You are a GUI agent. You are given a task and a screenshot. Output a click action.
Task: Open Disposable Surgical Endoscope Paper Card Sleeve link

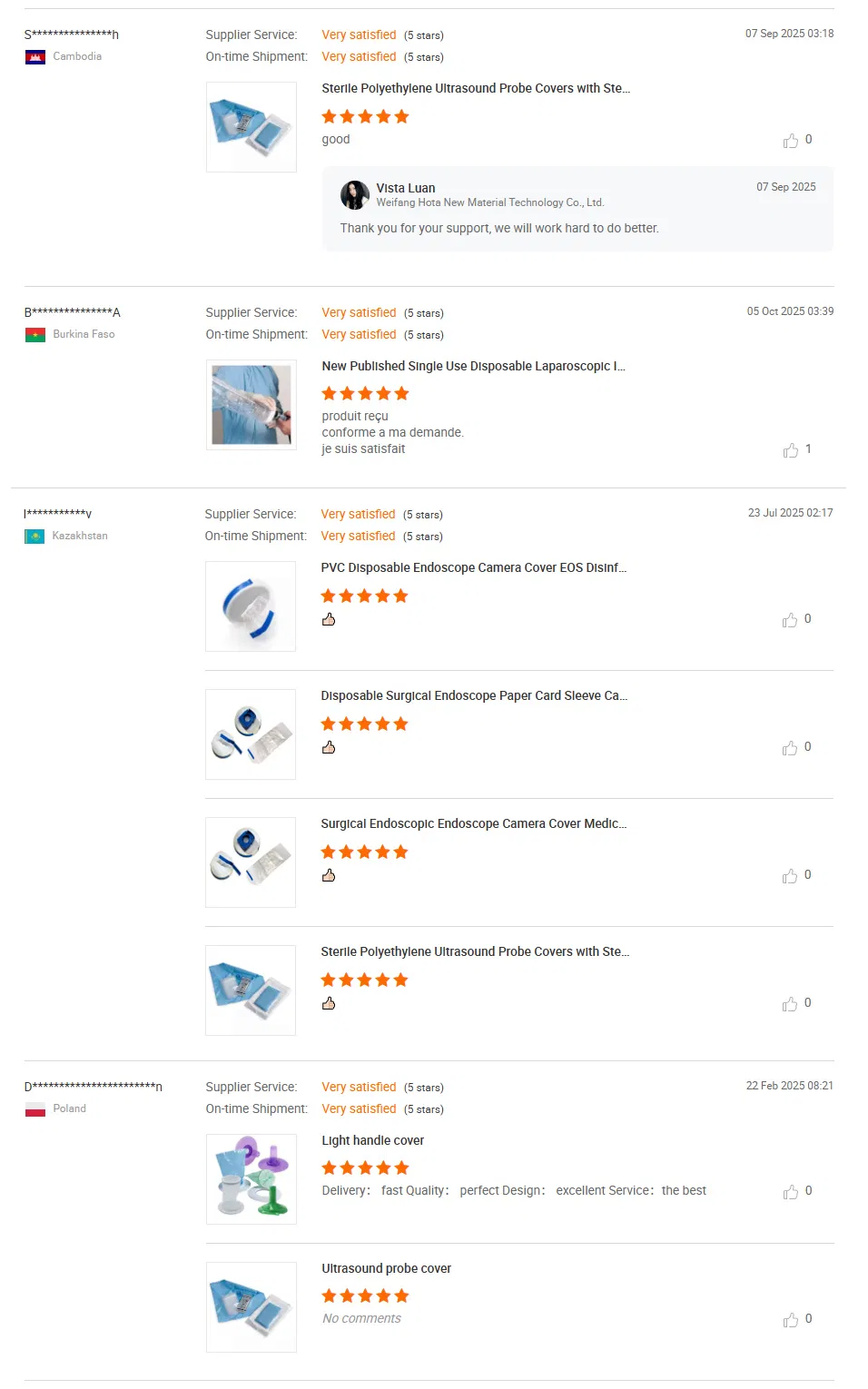pos(473,695)
